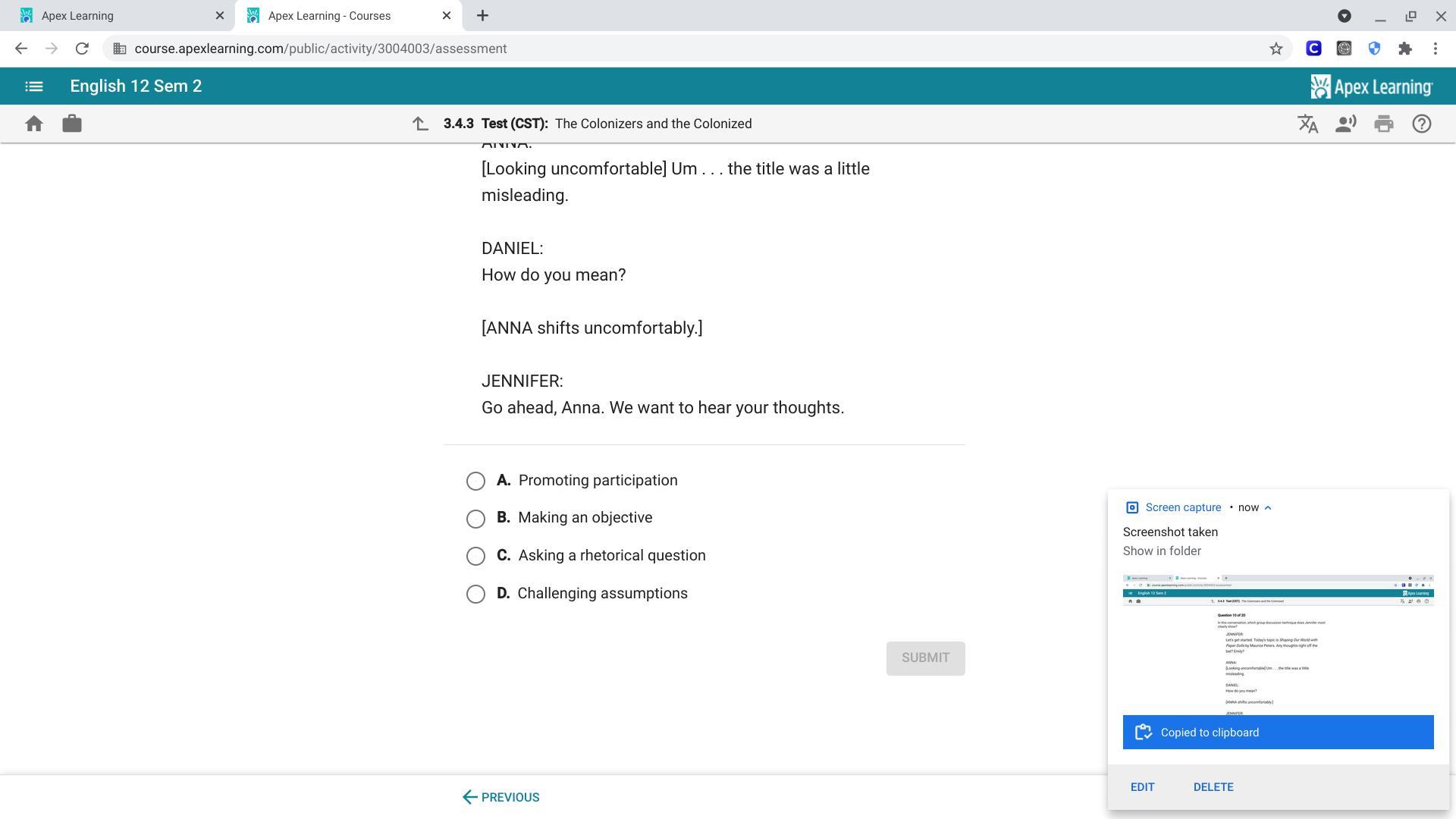Screen dimensions: 1456x819
Task: Activate the text-to-speech reader icon
Action: pos(1345,124)
